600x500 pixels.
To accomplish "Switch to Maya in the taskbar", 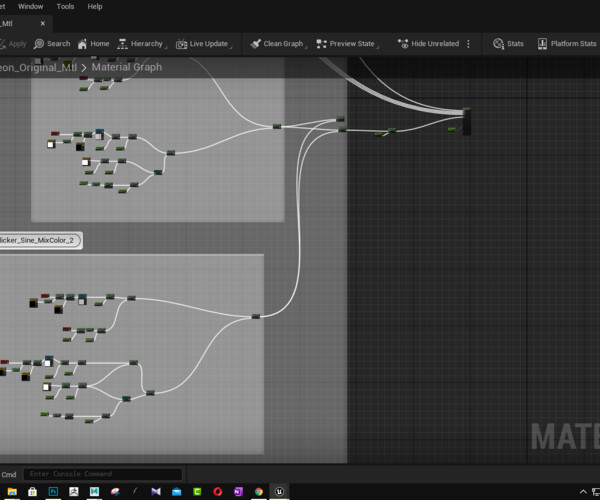I will (x=94, y=492).
